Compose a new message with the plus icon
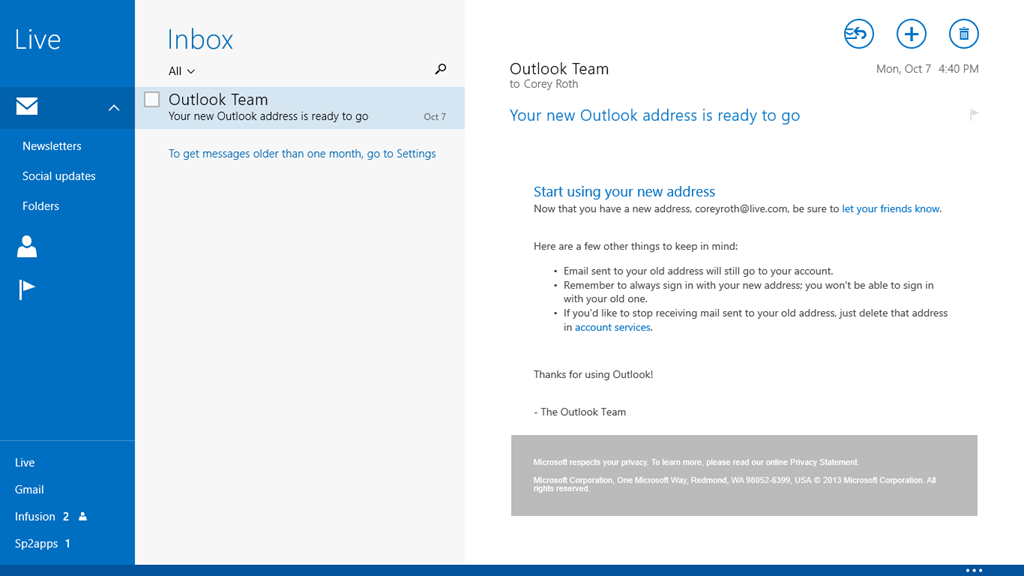1024x576 pixels. click(x=911, y=34)
